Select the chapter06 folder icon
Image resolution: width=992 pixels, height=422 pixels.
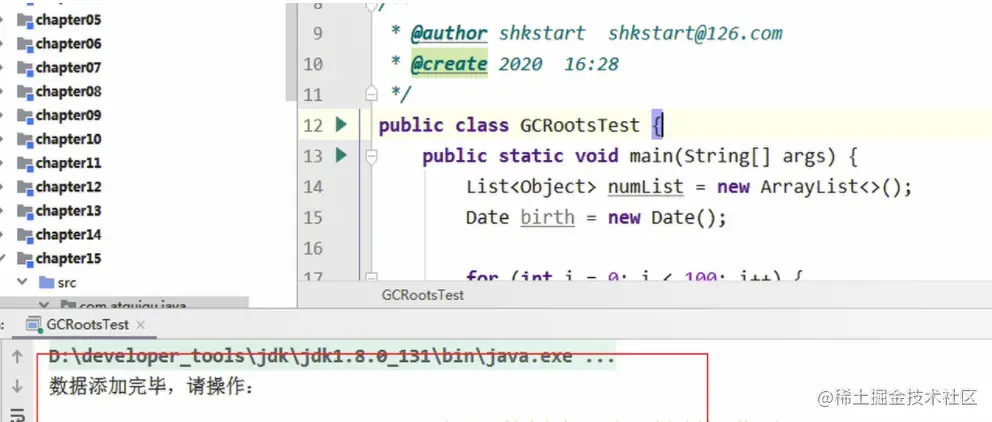(x=25, y=44)
